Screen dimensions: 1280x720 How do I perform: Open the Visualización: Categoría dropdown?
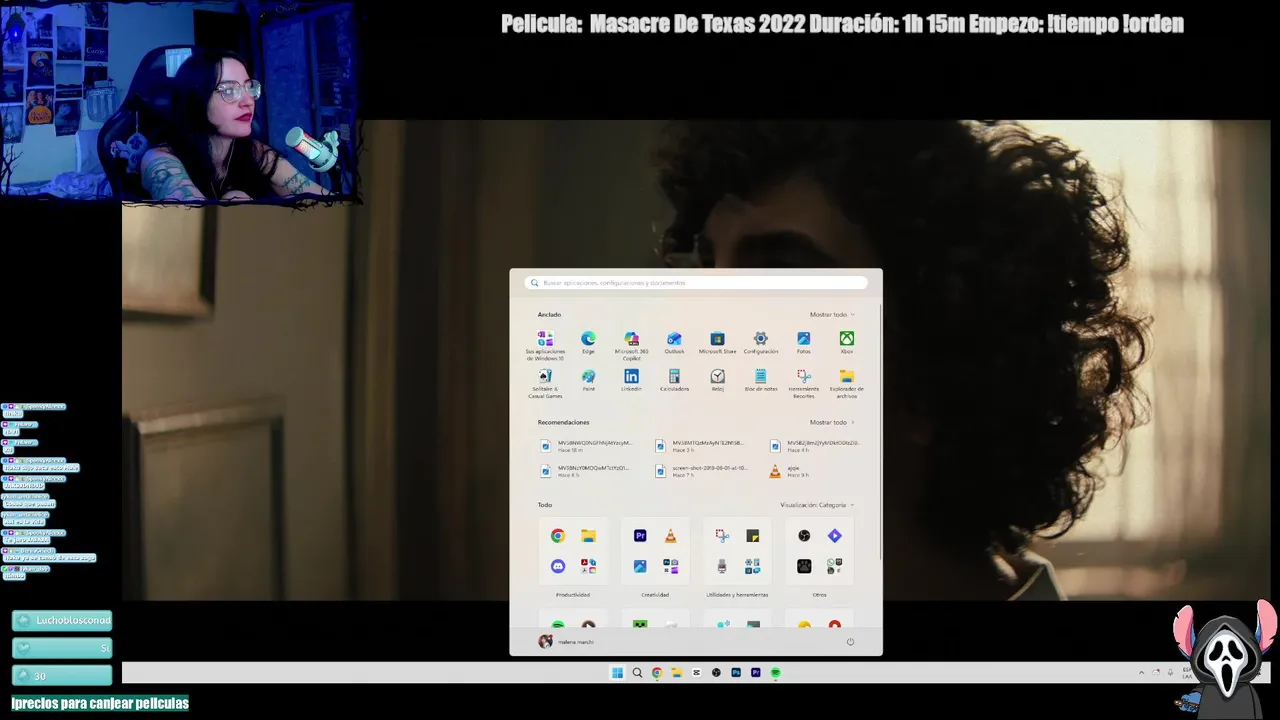point(817,505)
